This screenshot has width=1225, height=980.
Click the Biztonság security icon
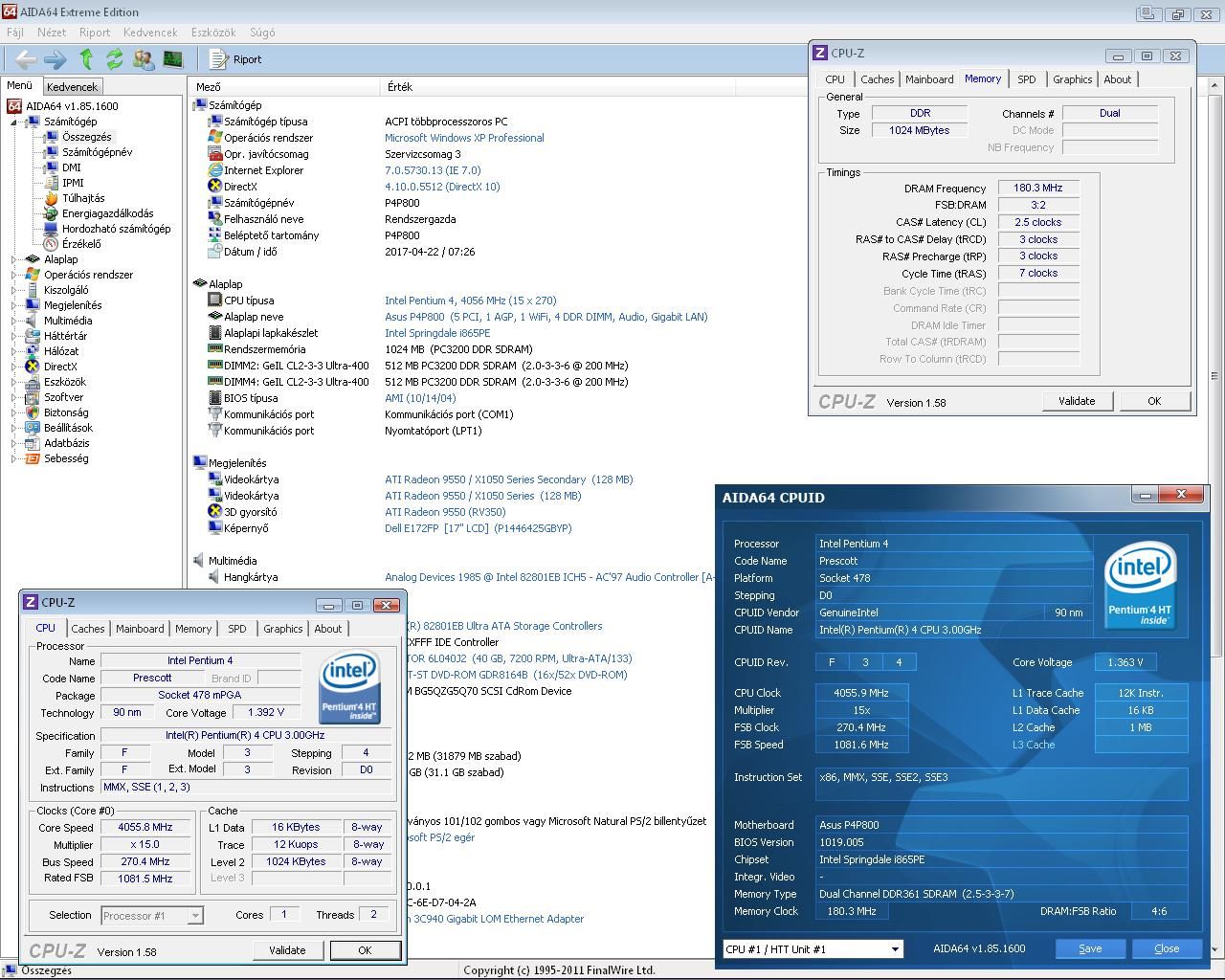[33, 412]
